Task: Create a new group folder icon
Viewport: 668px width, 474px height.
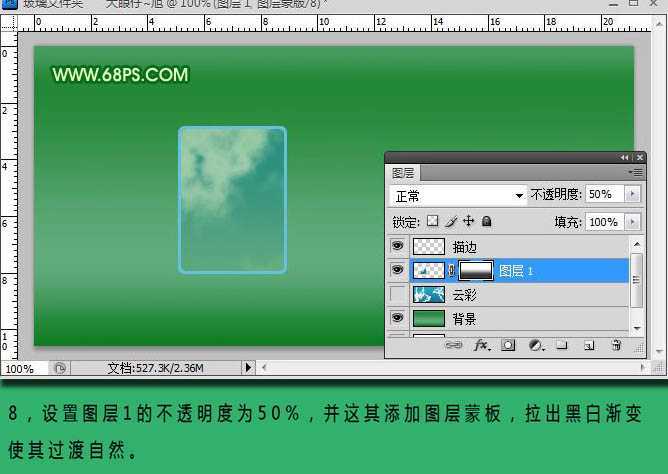Action: tap(562, 345)
